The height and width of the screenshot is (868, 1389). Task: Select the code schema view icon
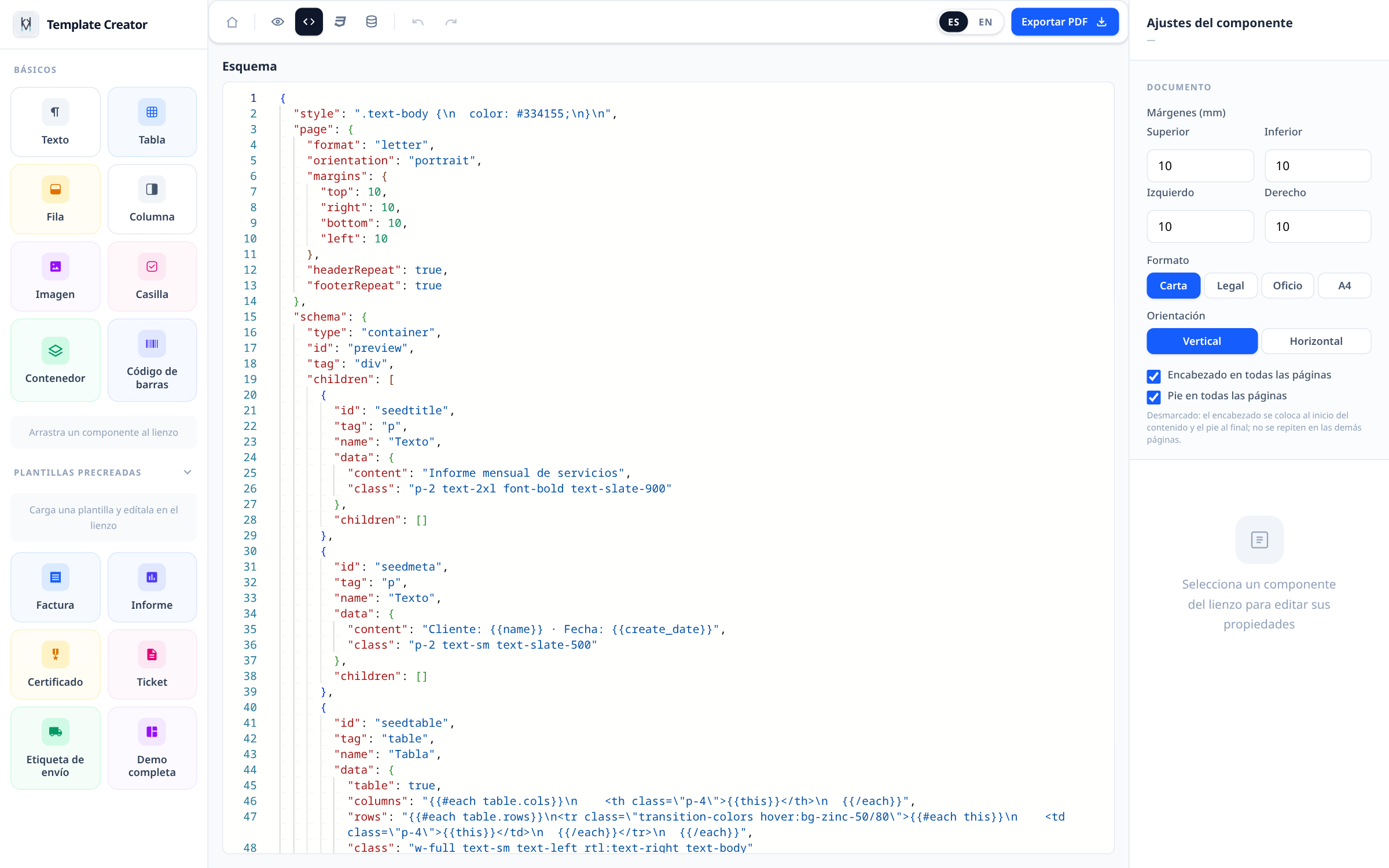point(309,22)
